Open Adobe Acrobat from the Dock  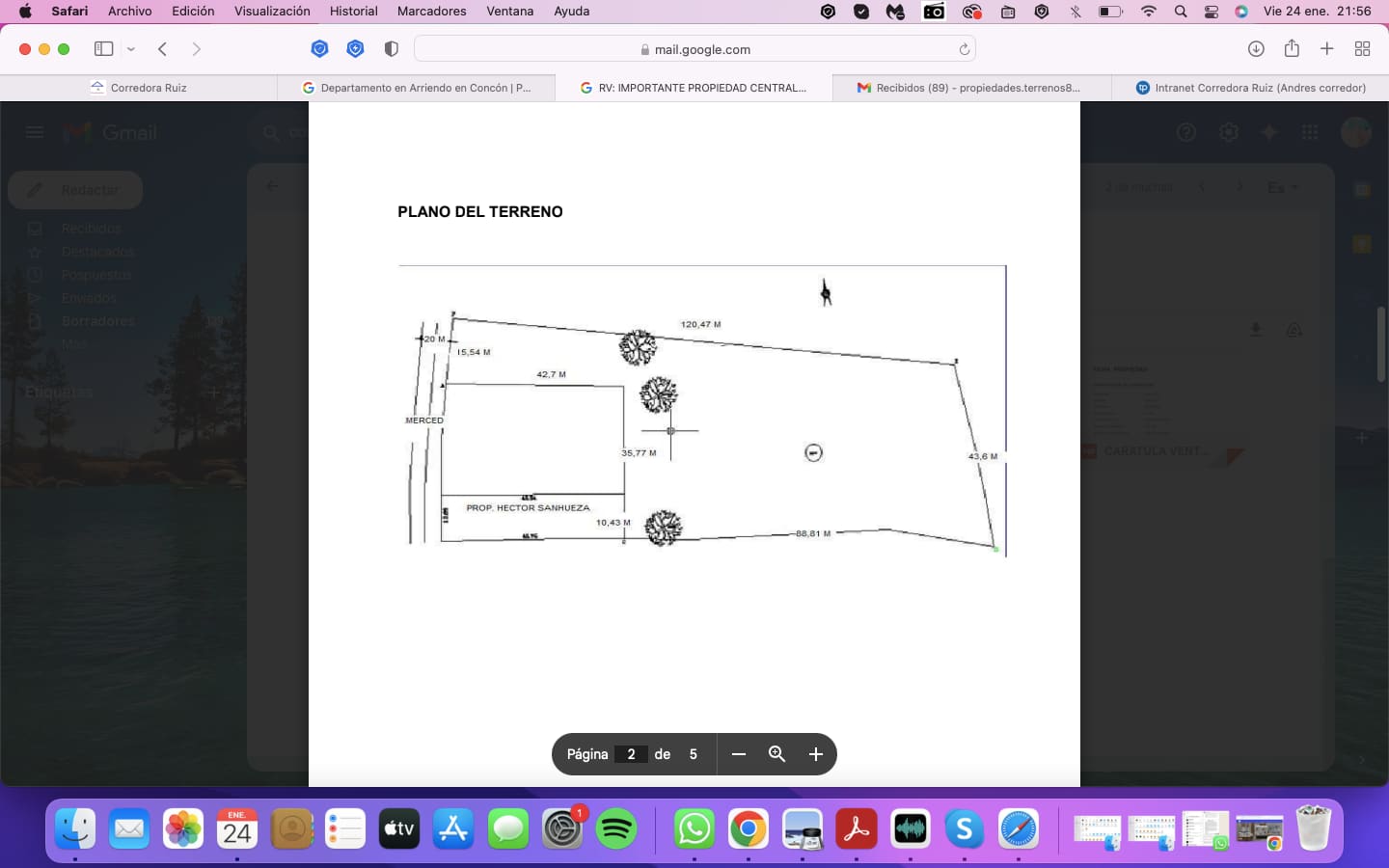point(857,828)
